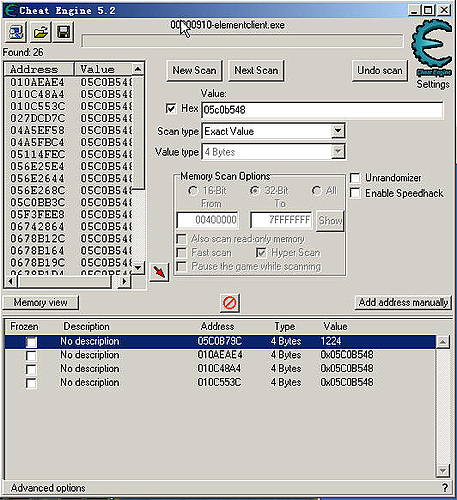457x500 pixels.
Task: Click the Next Scan button
Action: [x=256, y=70]
